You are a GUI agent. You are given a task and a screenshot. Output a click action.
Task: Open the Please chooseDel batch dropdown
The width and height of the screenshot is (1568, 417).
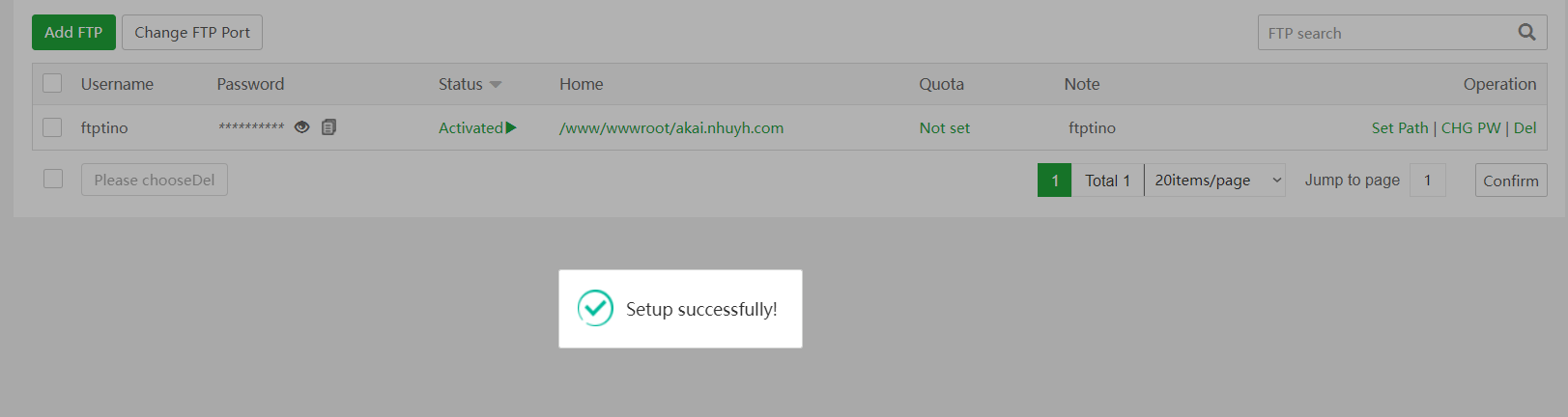[x=155, y=181]
